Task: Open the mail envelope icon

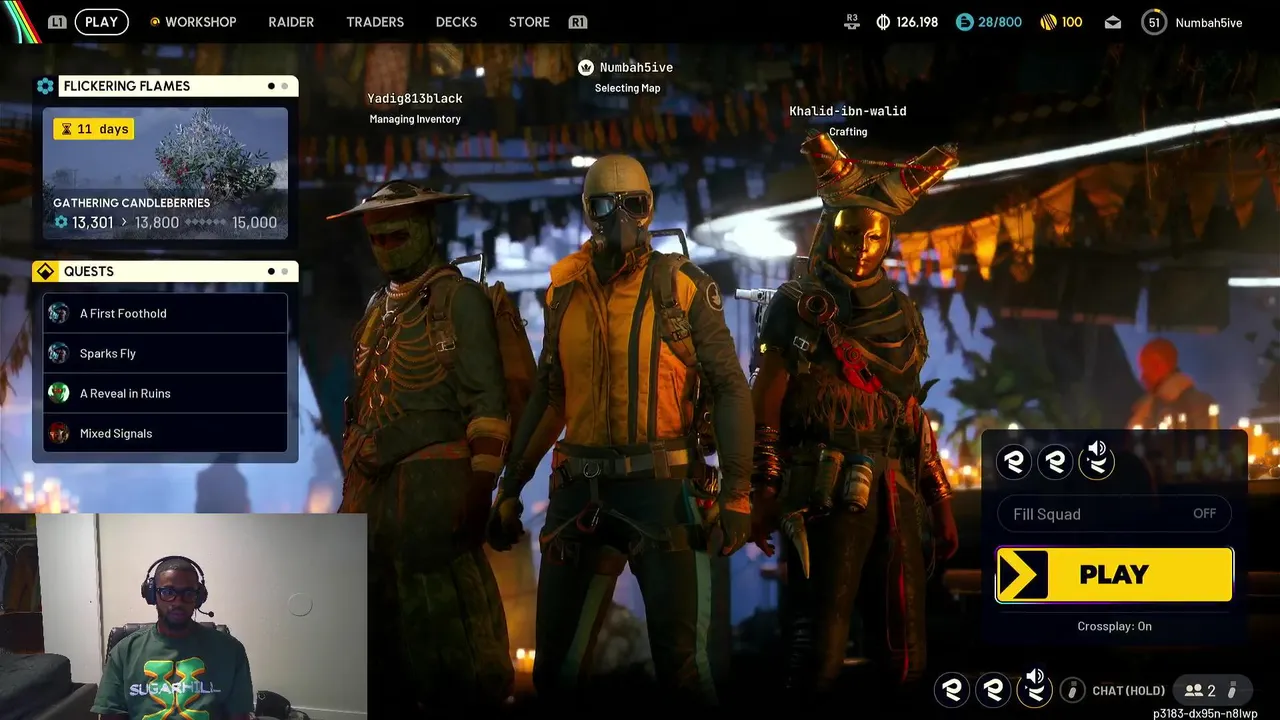Action: 1113,22
